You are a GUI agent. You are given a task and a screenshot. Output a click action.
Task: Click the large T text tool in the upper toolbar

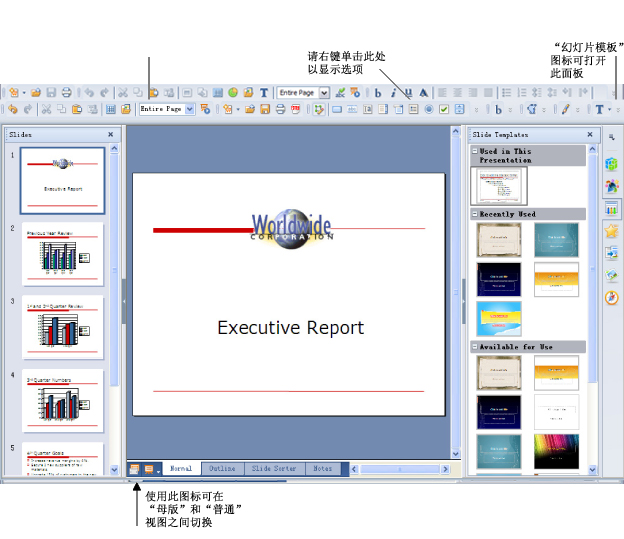tap(263, 93)
